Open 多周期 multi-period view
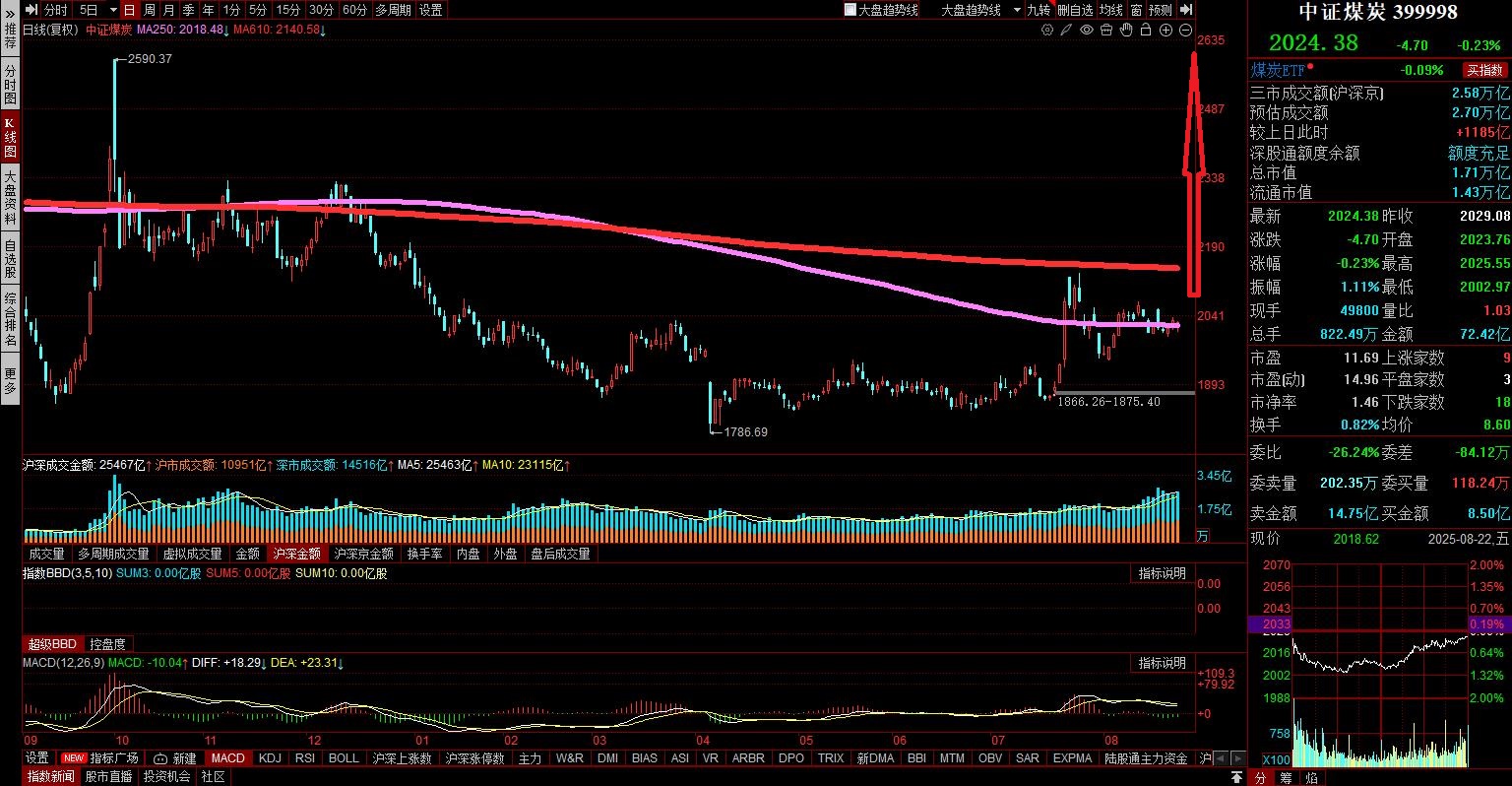Viewport: 1512px width, 786px height. point(393,10)
